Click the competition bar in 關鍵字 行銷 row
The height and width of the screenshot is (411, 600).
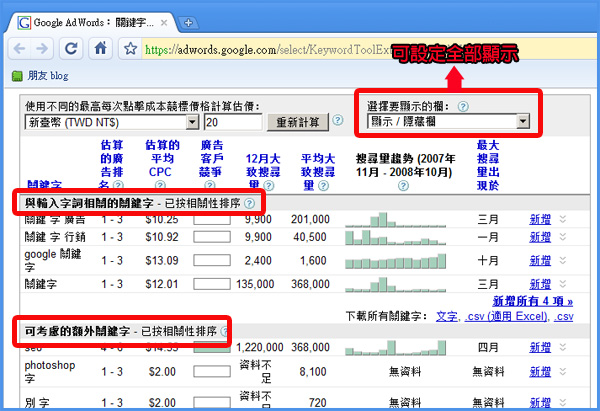pyautogui.click(x=212, y=237)
